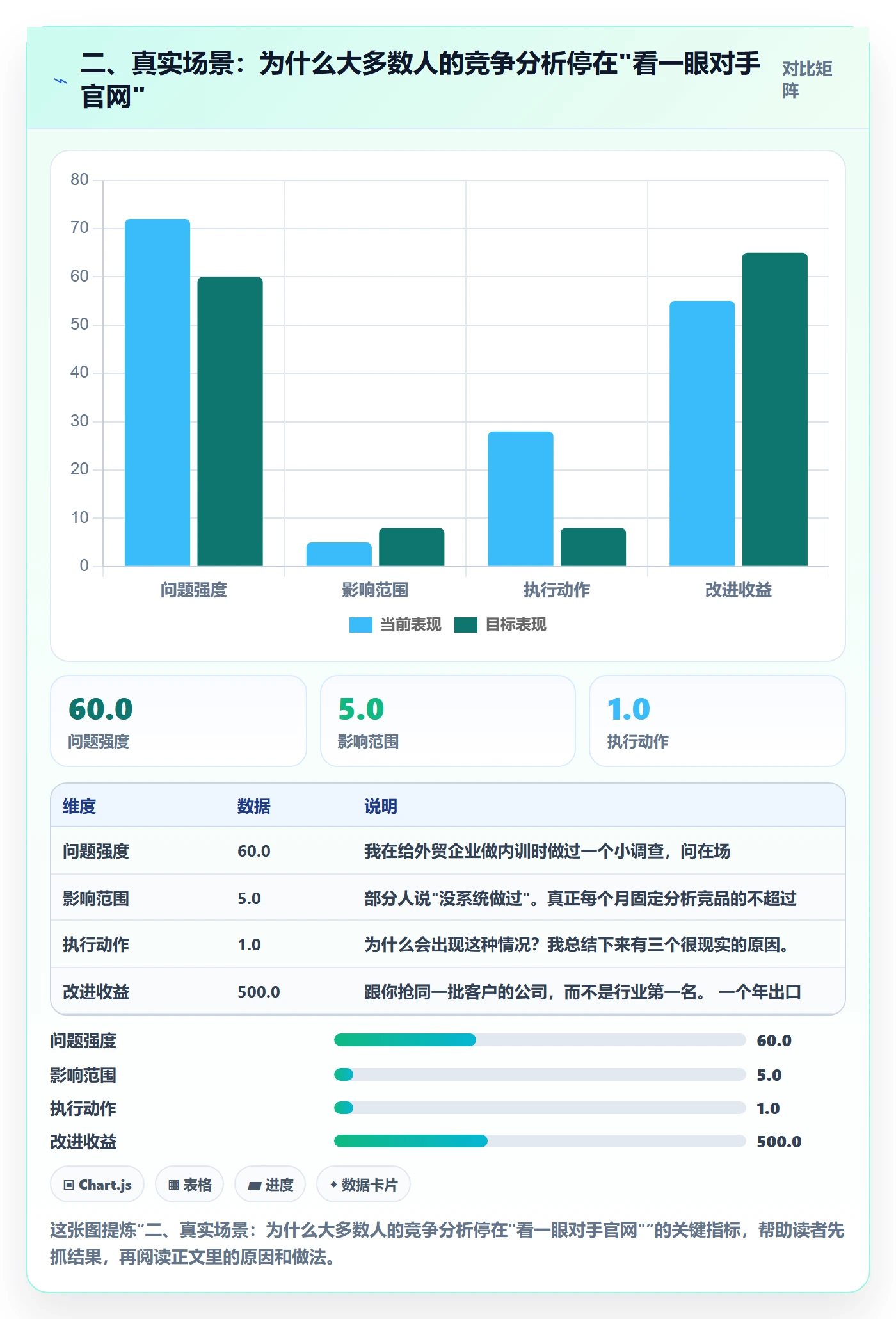Open the 5.0 影响范围 stat card
The width and height of the screenshot is (896, 1319).
tap(448, 721)
